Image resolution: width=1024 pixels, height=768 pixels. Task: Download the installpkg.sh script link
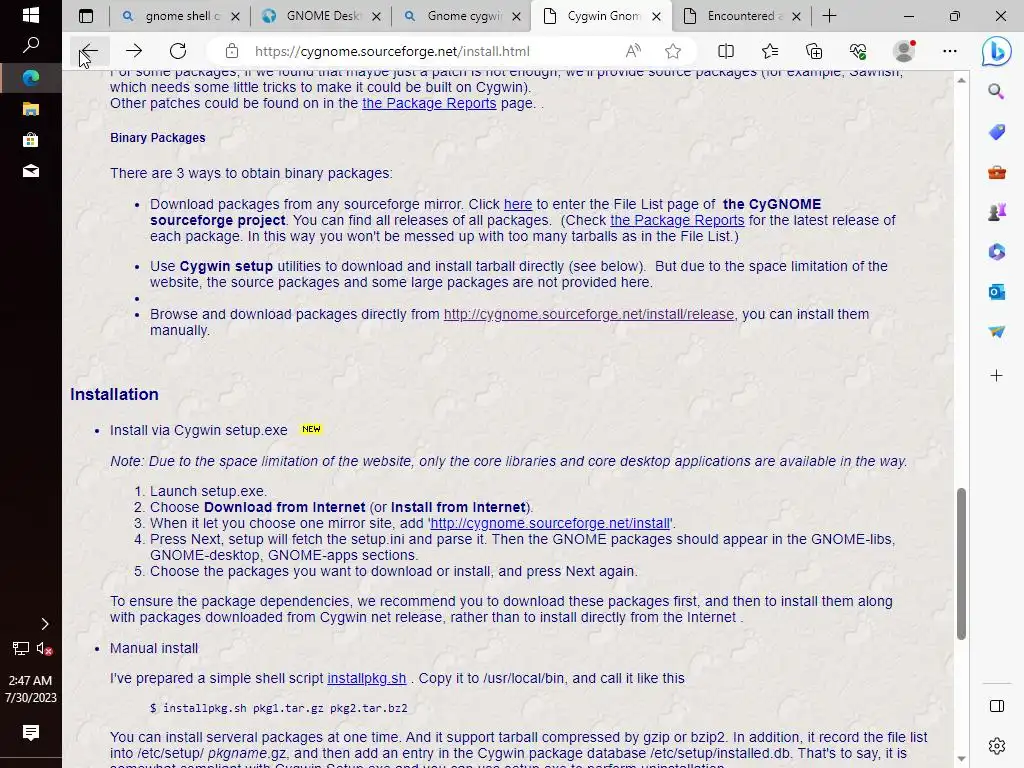[x=366, y=678]
